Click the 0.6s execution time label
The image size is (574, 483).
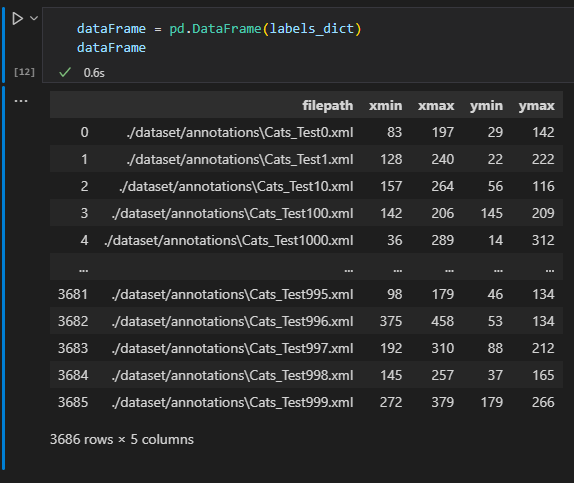point(94,73)
